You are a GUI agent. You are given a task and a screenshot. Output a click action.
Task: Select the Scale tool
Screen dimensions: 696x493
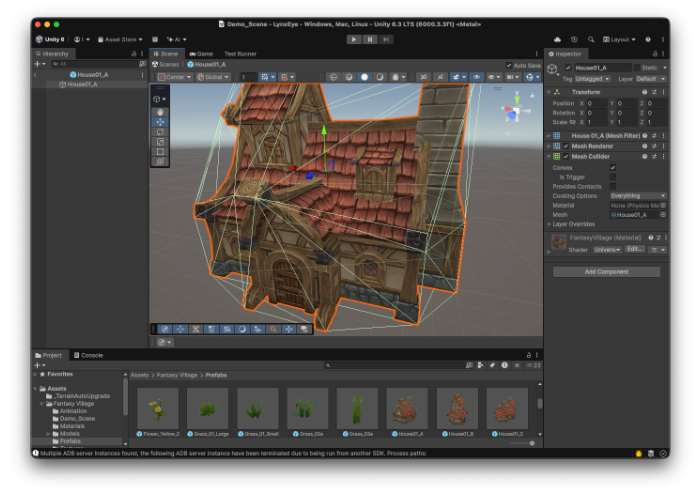click(x=160, y=142)
